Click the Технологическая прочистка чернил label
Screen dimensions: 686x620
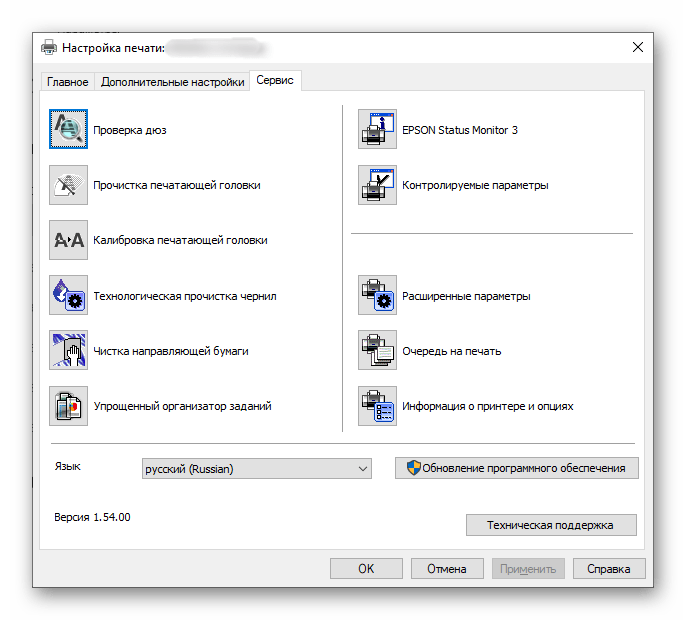point(185,296)
